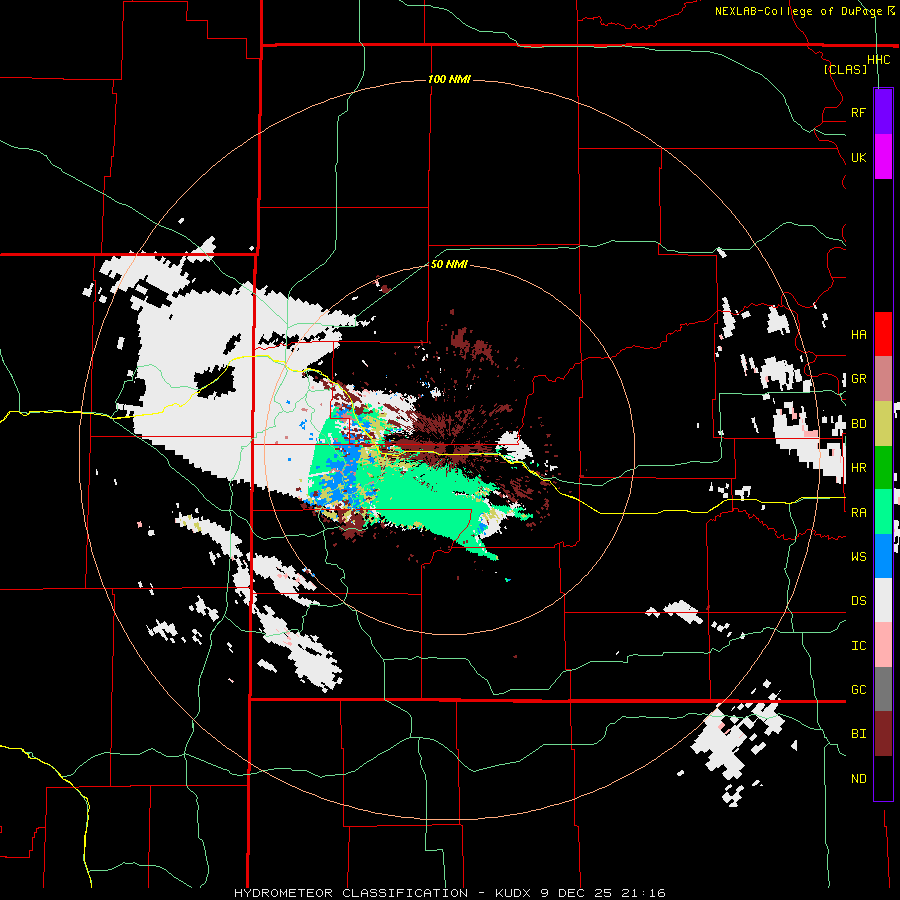Click the UK magenta legend swatch
900x900 pixels.
tap(883, 157)
